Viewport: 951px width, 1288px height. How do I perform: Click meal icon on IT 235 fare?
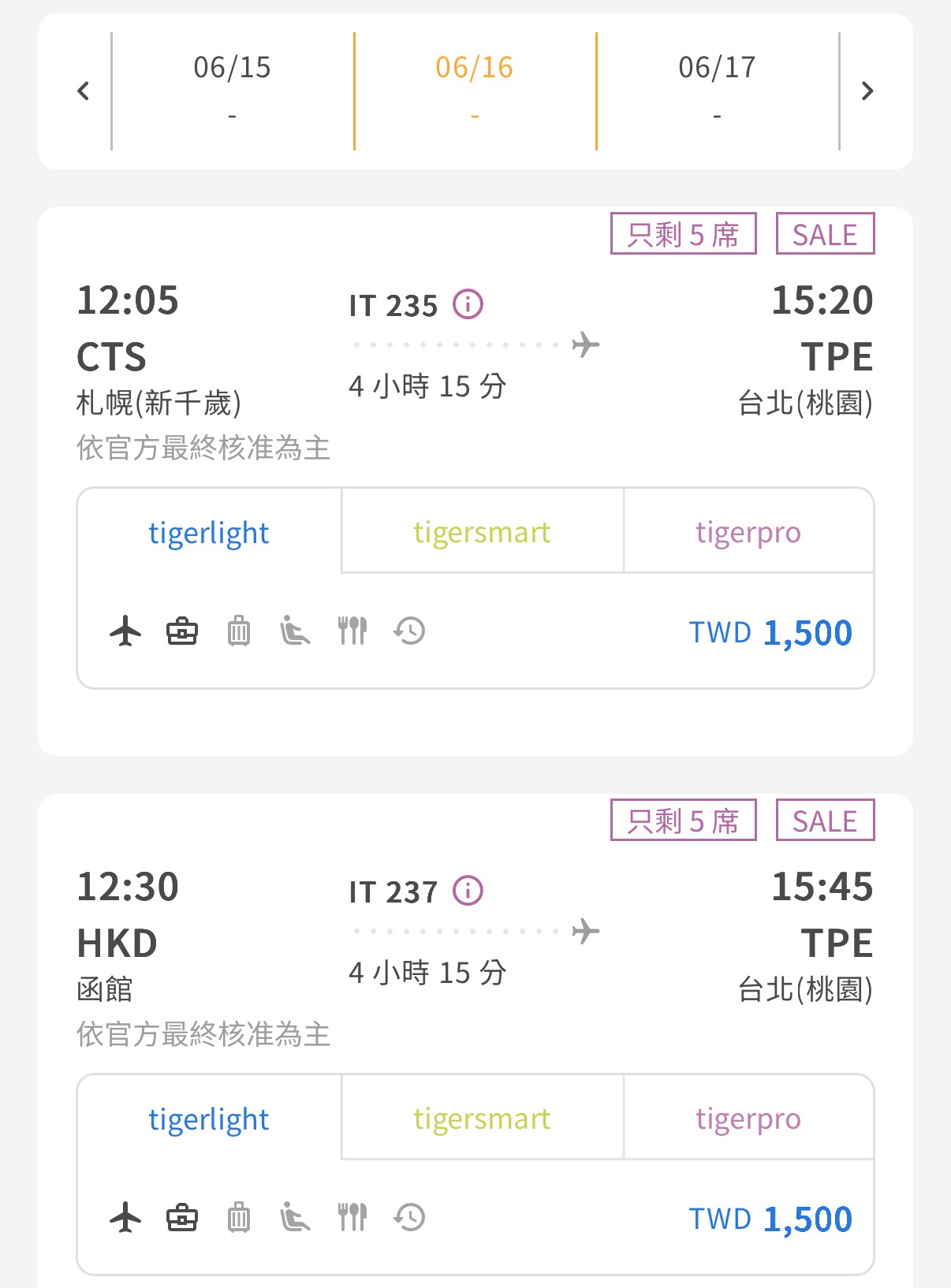(x=352, y=631)
